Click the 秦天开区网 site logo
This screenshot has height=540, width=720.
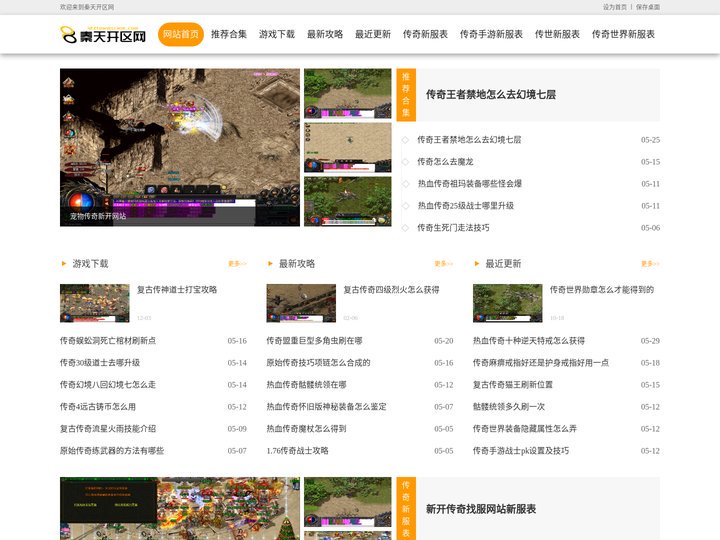(x=103, y=34)
